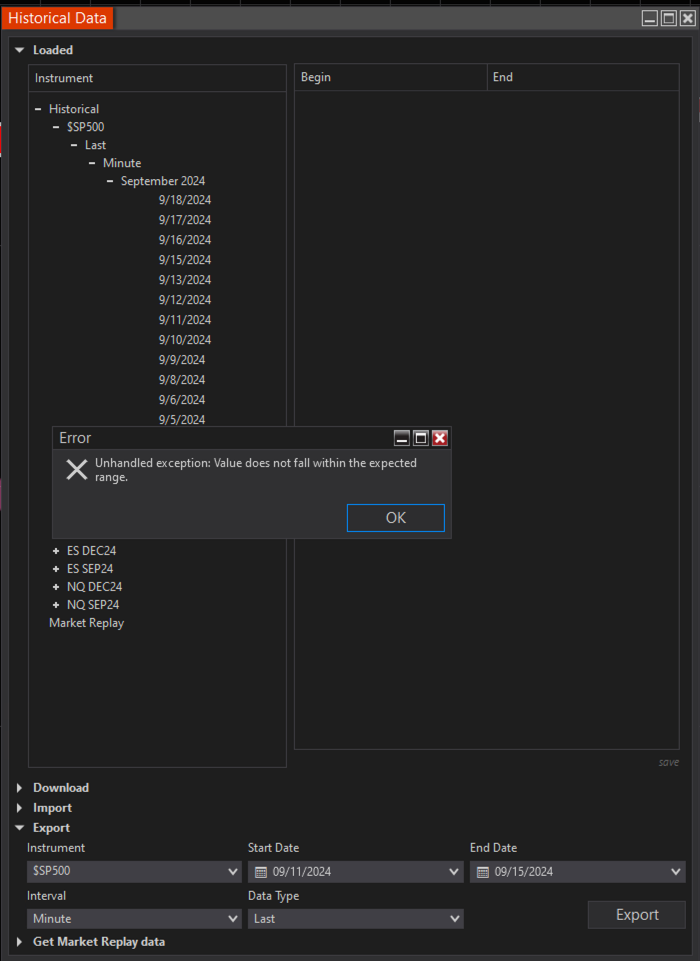The image size is (700, 961).
Task: Open the Data Type Last dropdown
Action: 356,919
